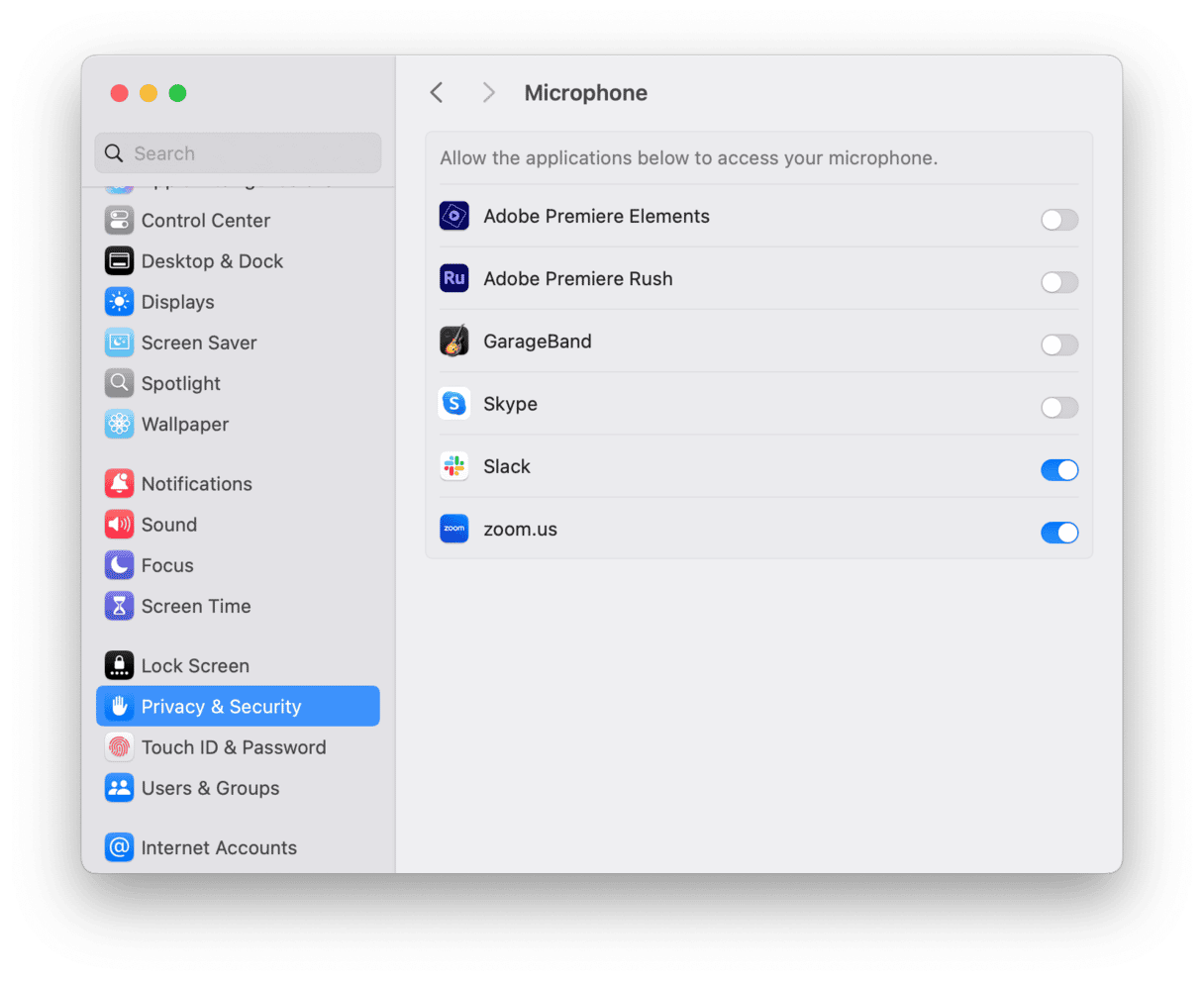The width and height of the screenshot is (1204, 981).
Task: Select Users & Groups label
Action: tap(210, 787)
